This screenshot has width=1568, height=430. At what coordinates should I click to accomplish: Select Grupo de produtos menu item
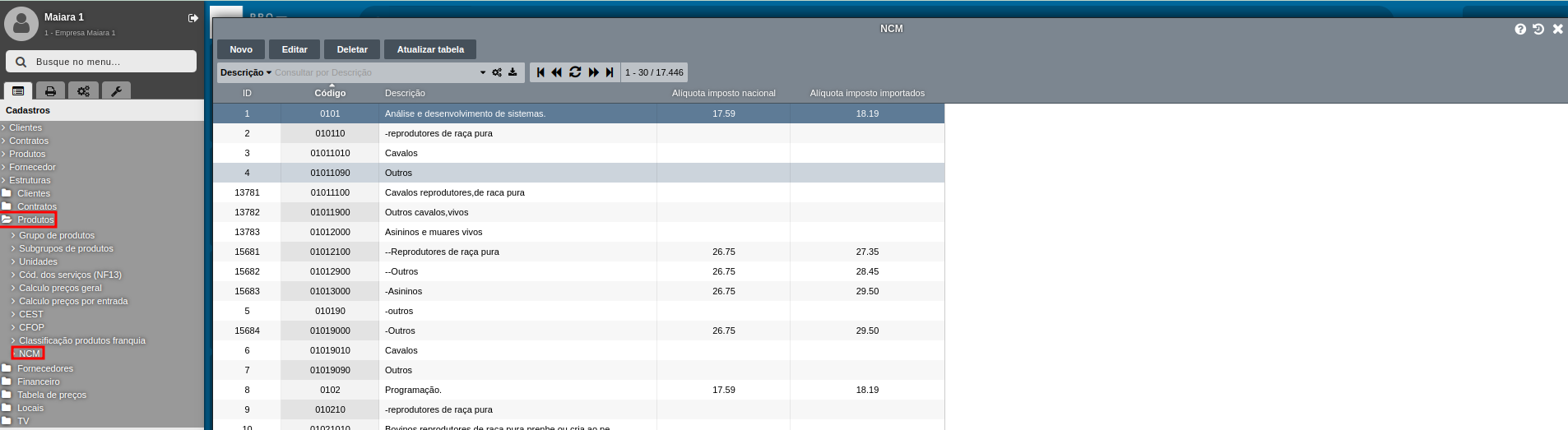point(57,235)
